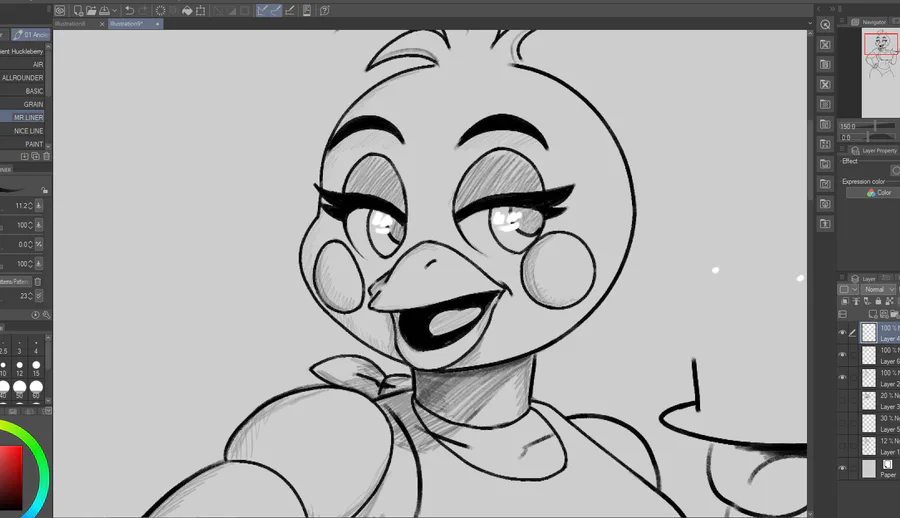The width and height of the screenshot is (900, 518).
Task: Pick brush size preset 12
Action: tap(20, 368)
